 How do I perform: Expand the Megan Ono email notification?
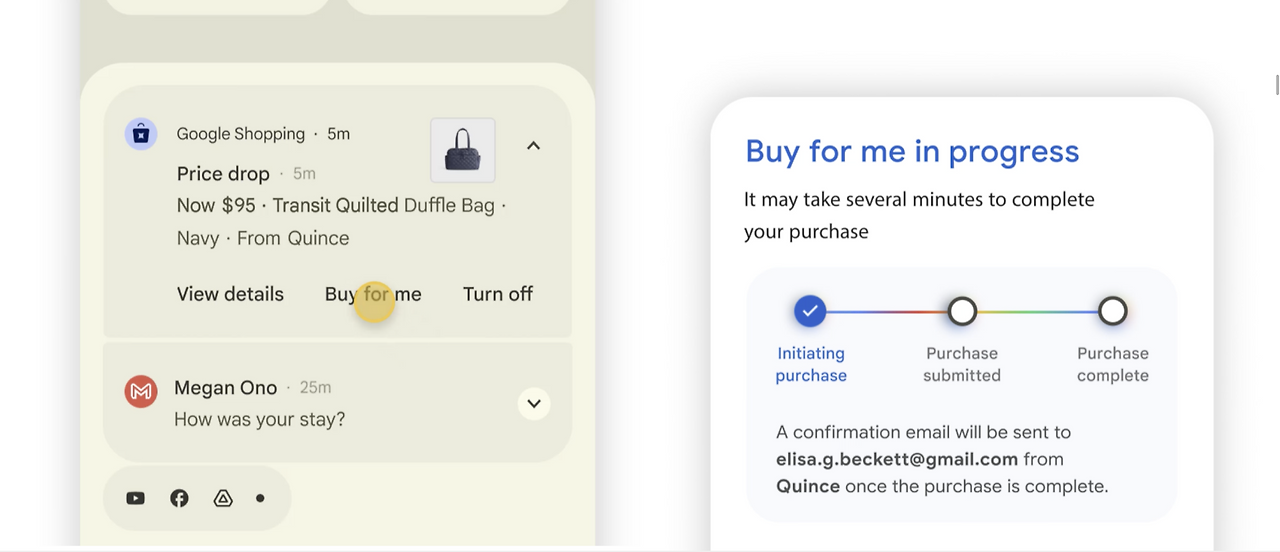tap(534, 404)
